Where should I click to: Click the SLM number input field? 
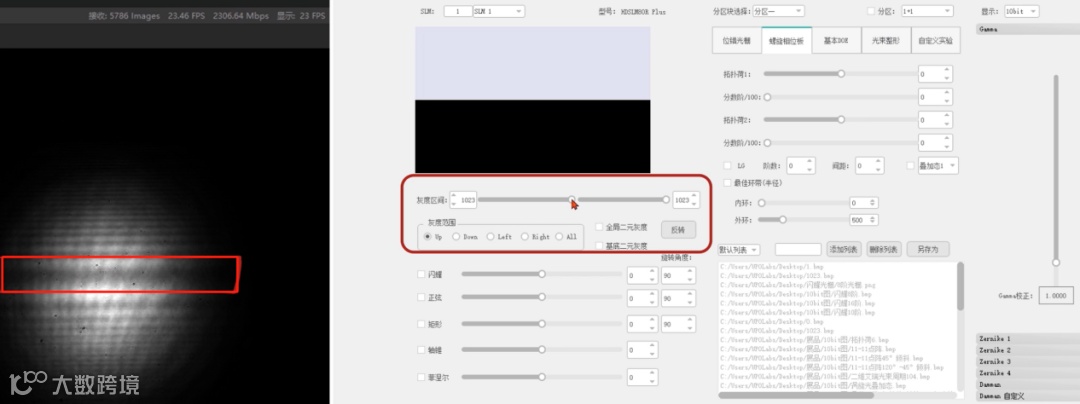(458, 12)
